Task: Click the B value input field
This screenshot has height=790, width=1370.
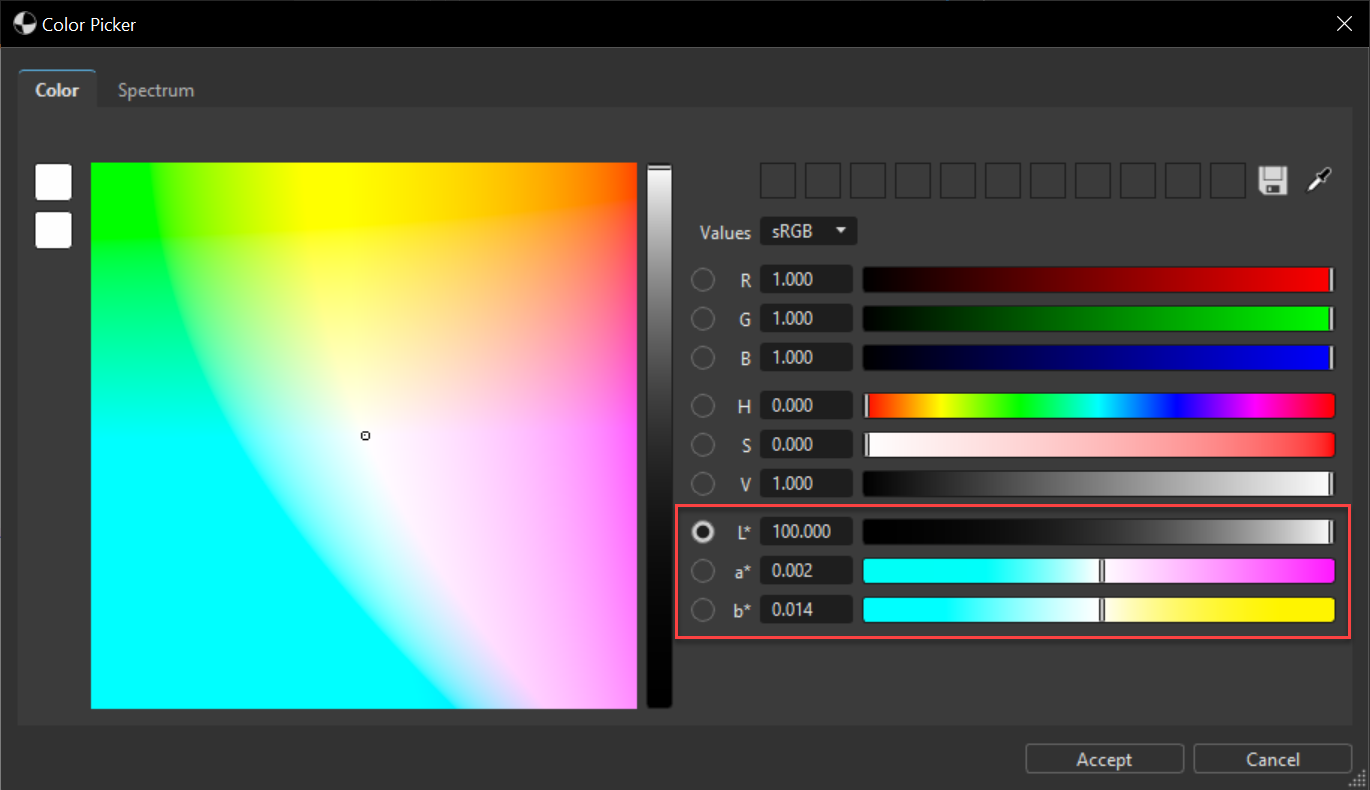Action: (x=806, y=357)
